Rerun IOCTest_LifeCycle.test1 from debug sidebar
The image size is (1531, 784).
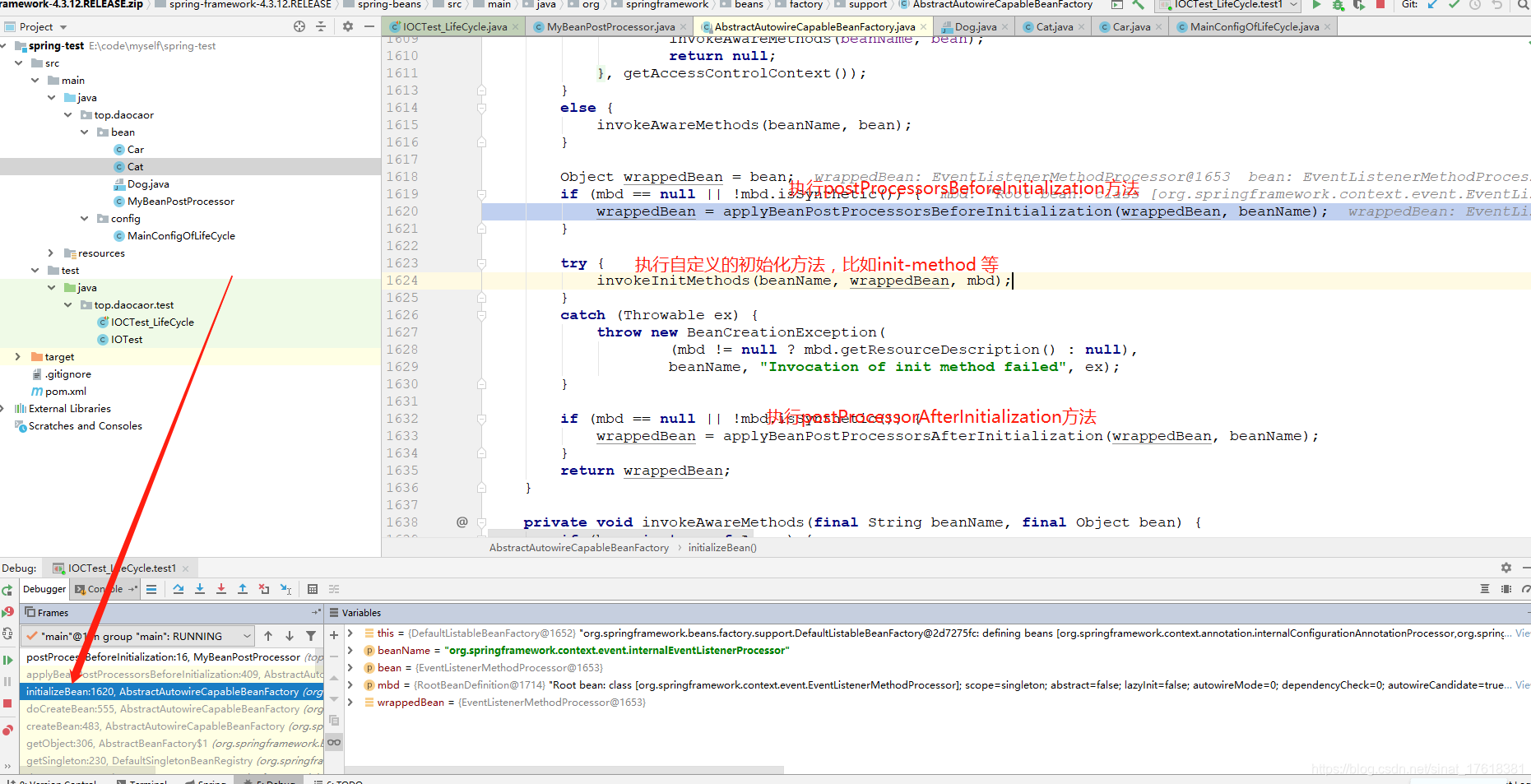(x=7, y=590)
